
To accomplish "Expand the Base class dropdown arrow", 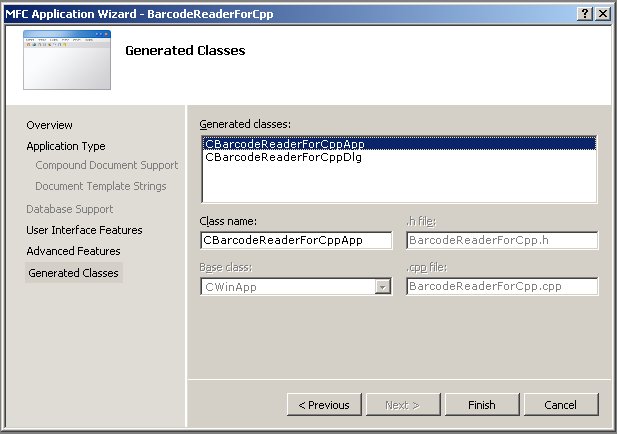I will [x=382, y=287].
